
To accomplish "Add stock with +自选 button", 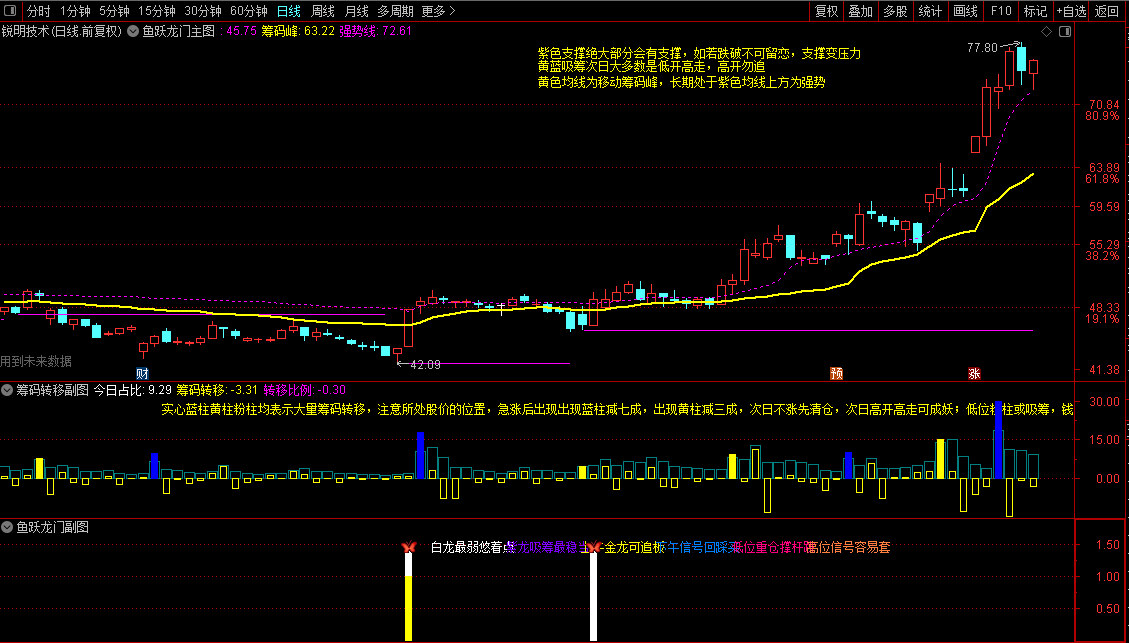I will pos(1071,11).
